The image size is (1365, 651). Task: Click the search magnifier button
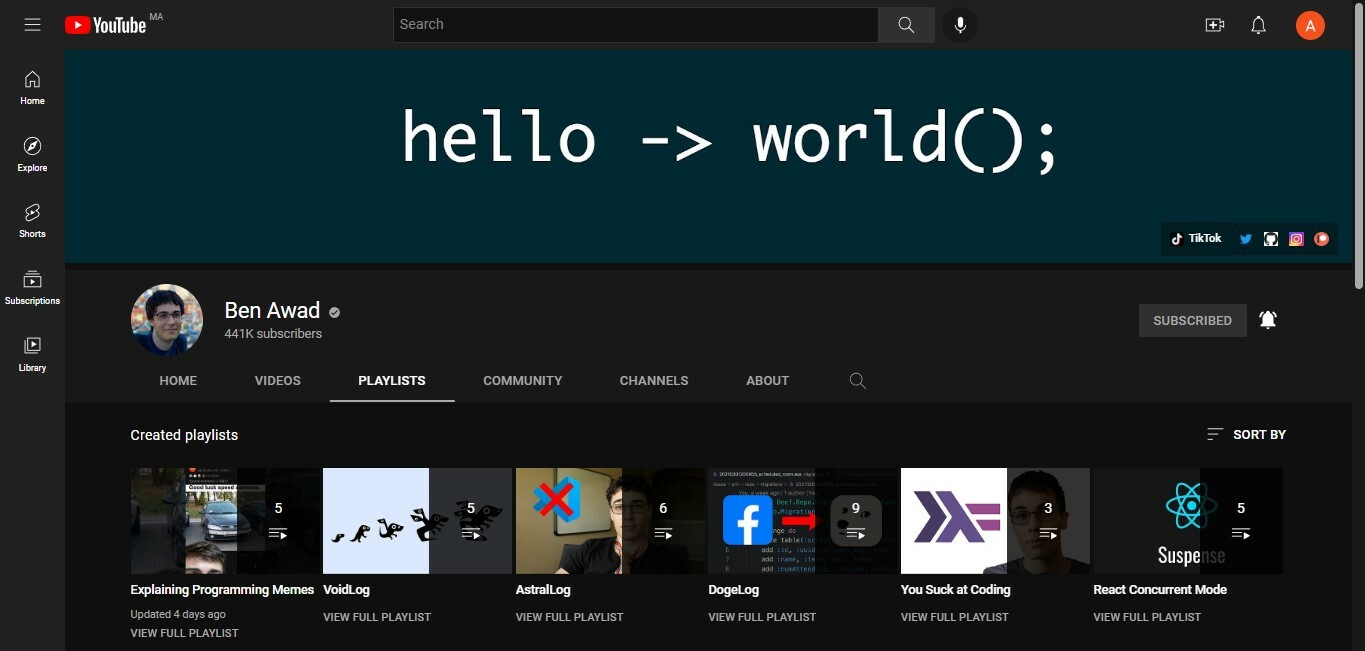pyautogui.click(x=906, y=25)
